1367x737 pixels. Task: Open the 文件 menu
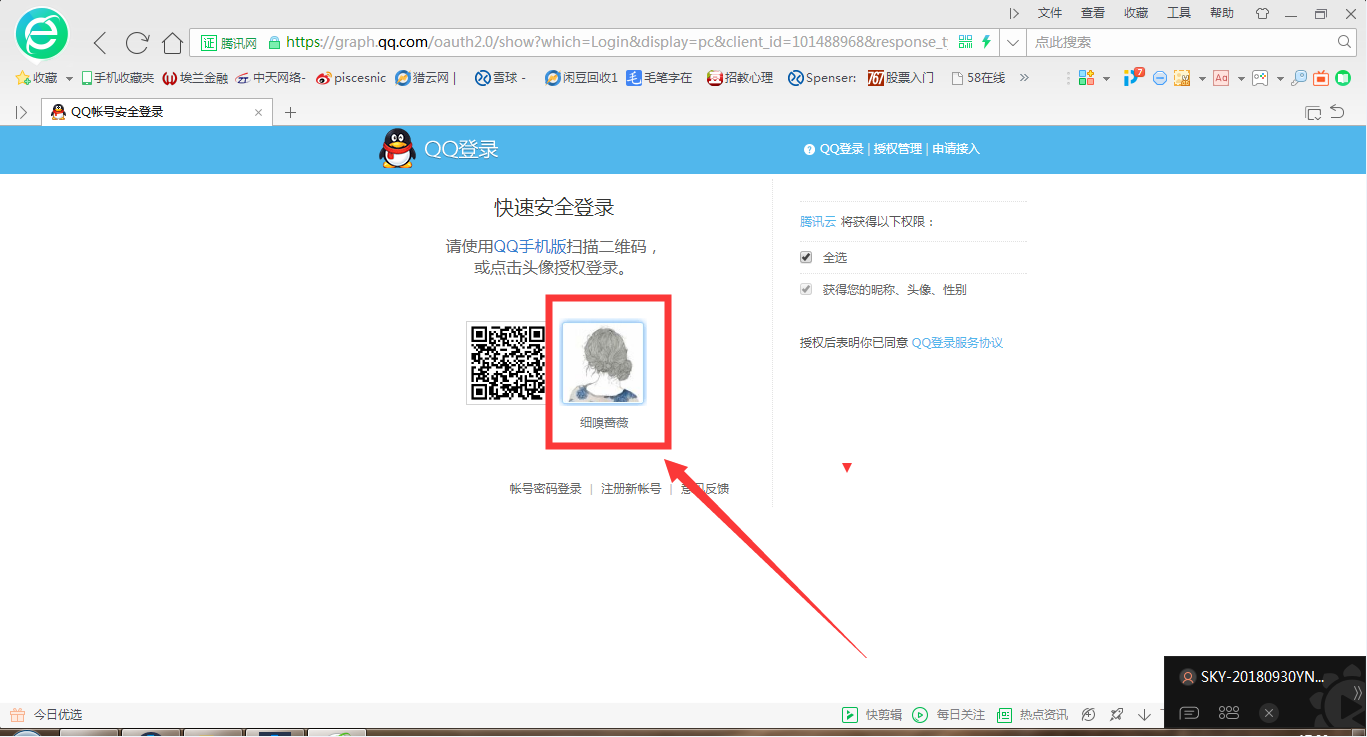1050,13
